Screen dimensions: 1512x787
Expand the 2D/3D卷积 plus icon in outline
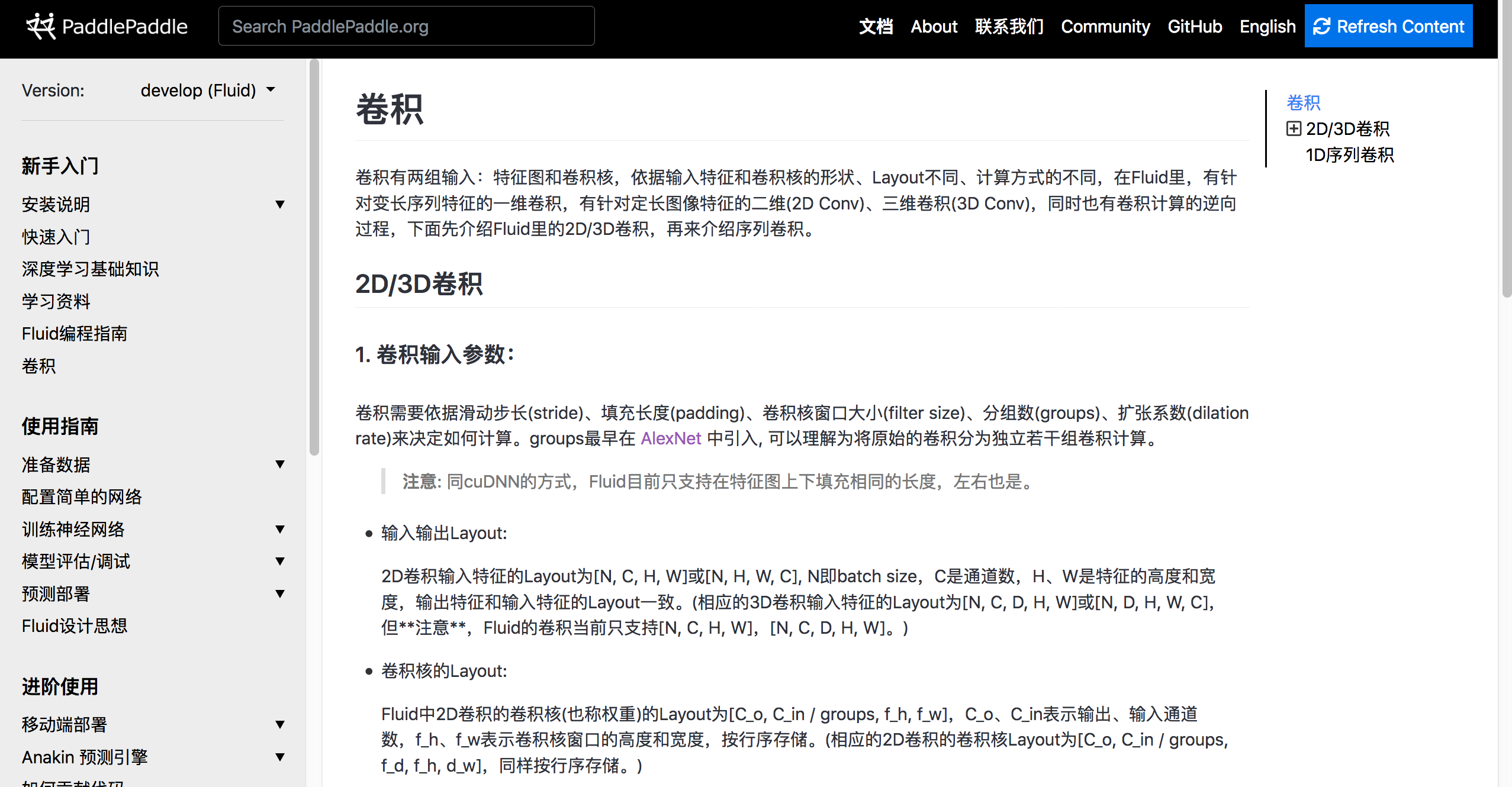pos(1294,128)
